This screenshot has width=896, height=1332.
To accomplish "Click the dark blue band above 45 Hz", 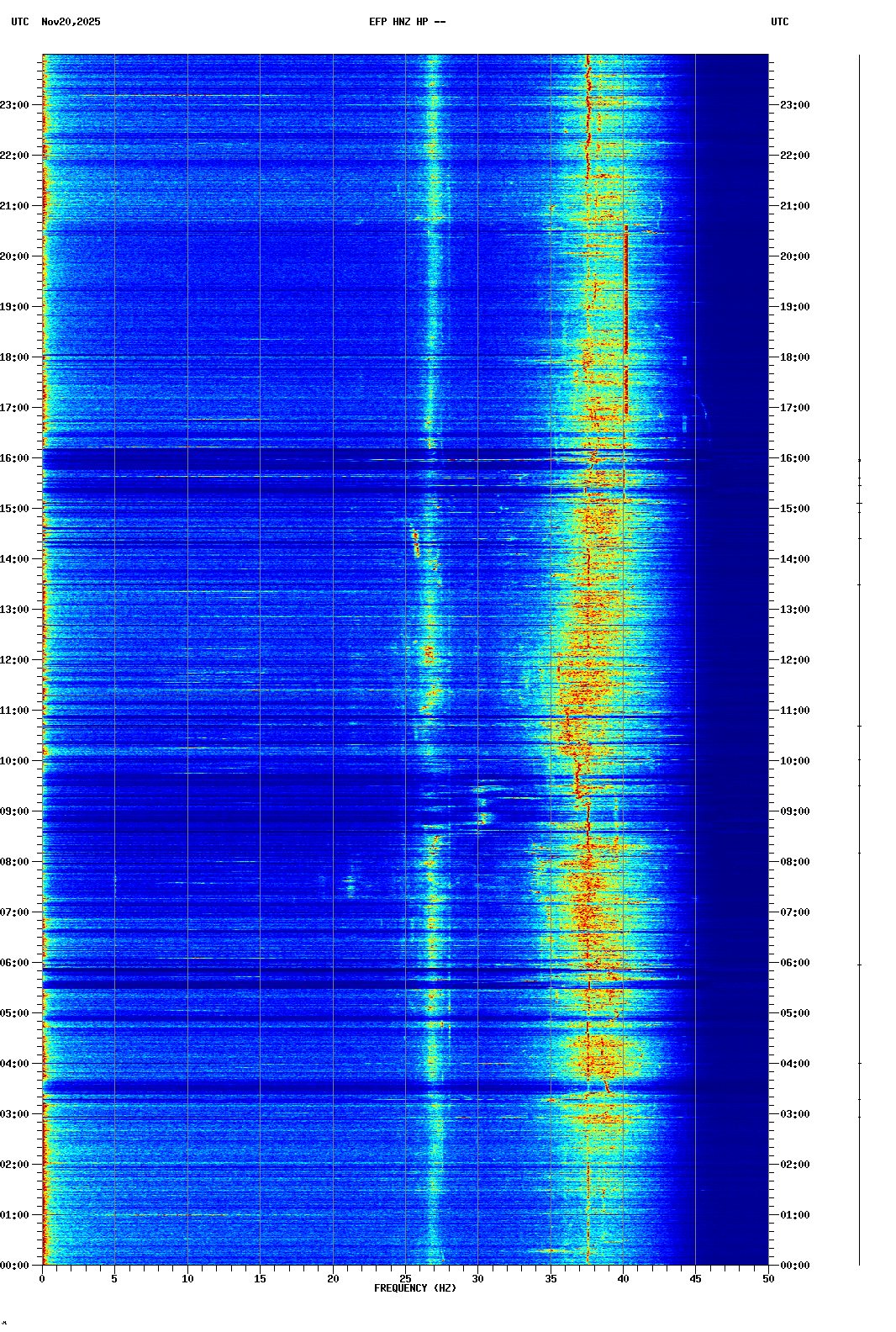I will (731, 589).
